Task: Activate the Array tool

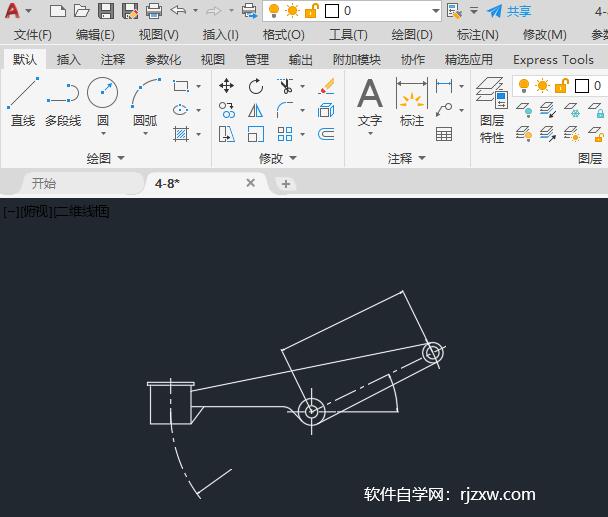Action: 285,134
